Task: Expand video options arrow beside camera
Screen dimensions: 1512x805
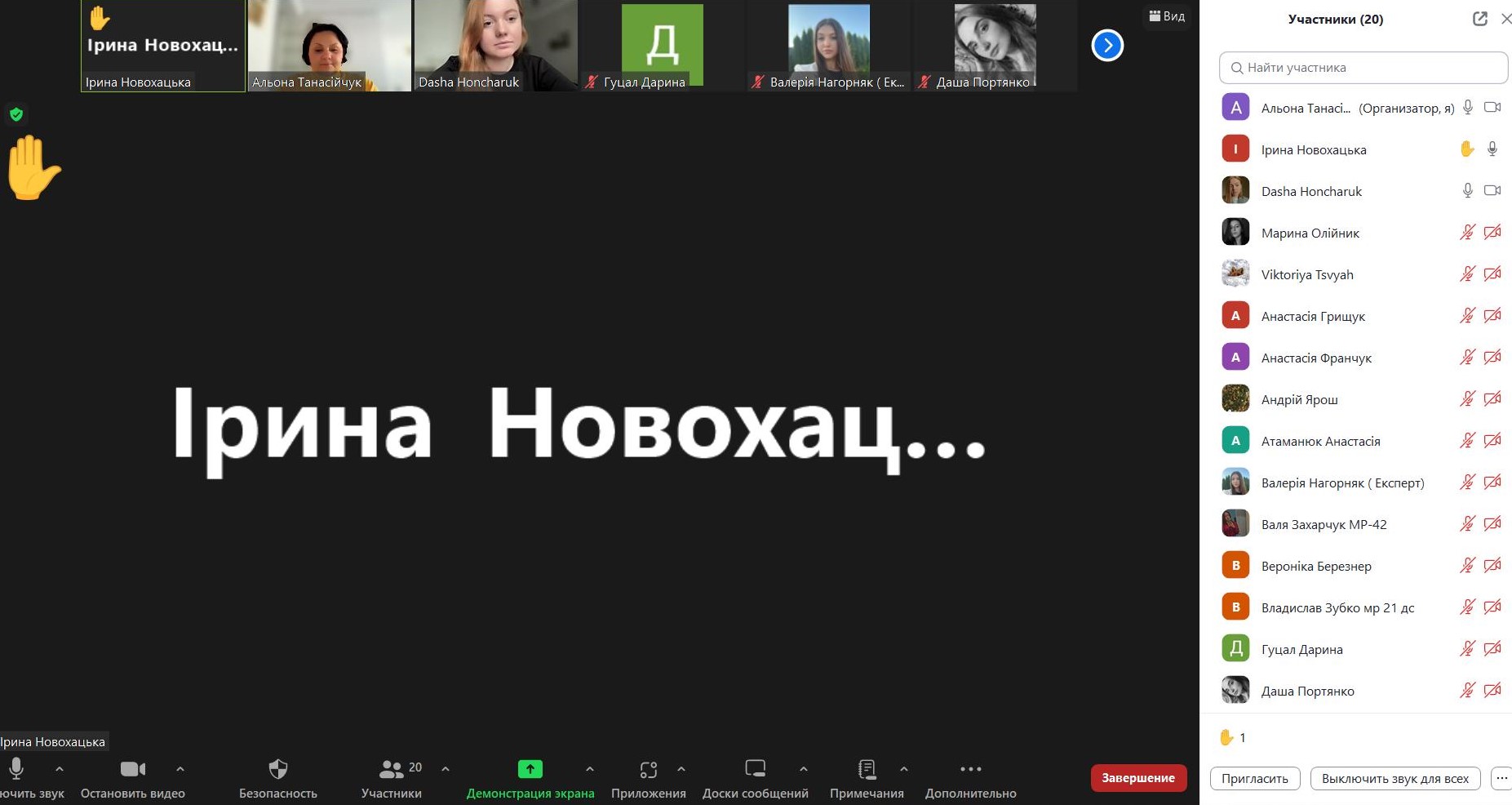Action: click(180, 769)
